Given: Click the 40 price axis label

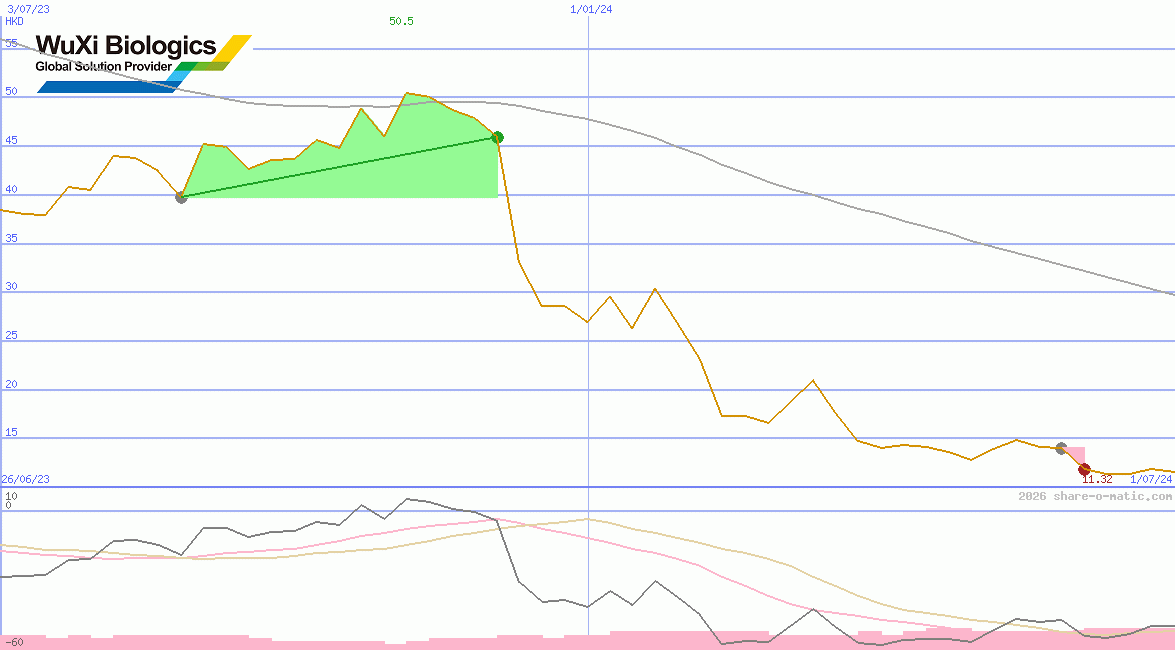Looking at the screenshot, I should 11,189.
